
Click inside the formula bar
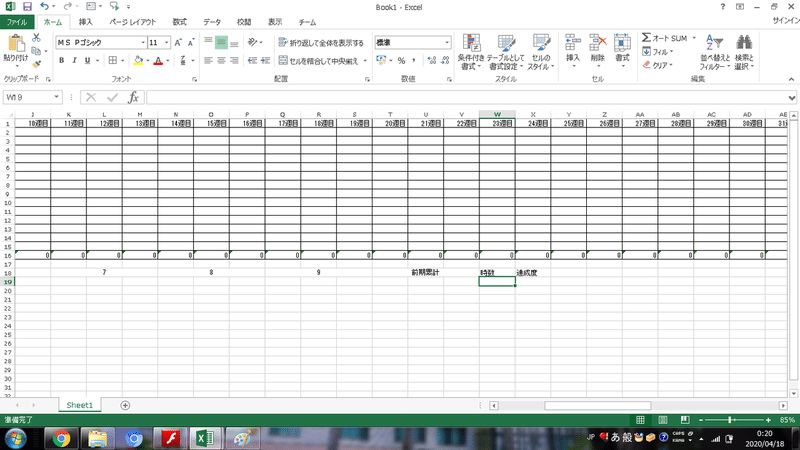tap(467, 97)
